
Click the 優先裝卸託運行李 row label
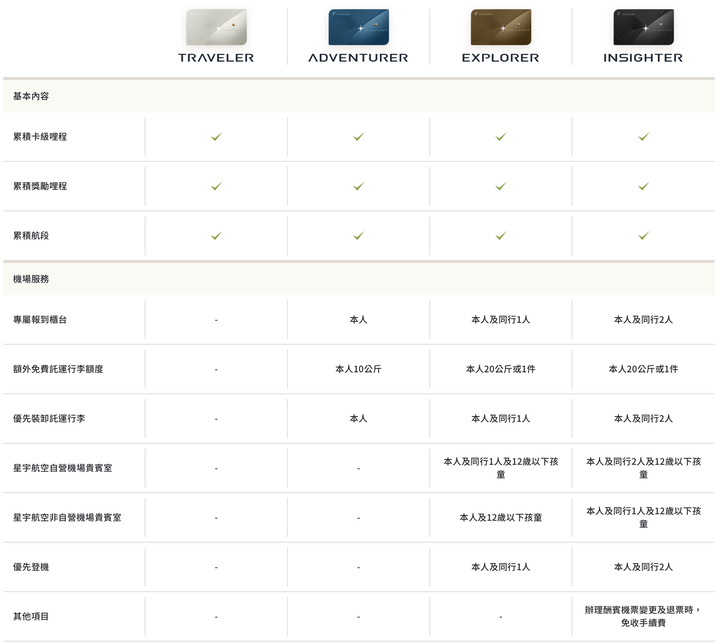tap(49, 419)
